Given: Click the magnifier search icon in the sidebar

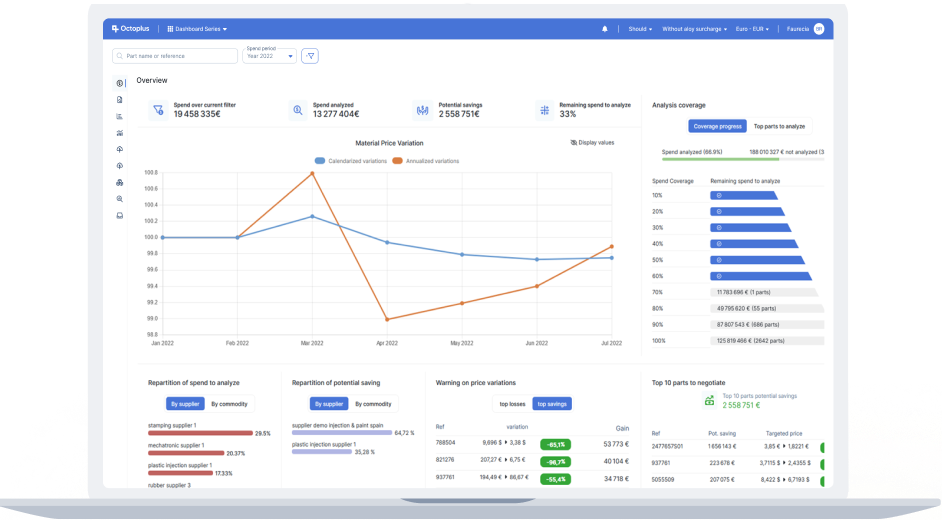Looking at the screenshot, I should [120, 199].
